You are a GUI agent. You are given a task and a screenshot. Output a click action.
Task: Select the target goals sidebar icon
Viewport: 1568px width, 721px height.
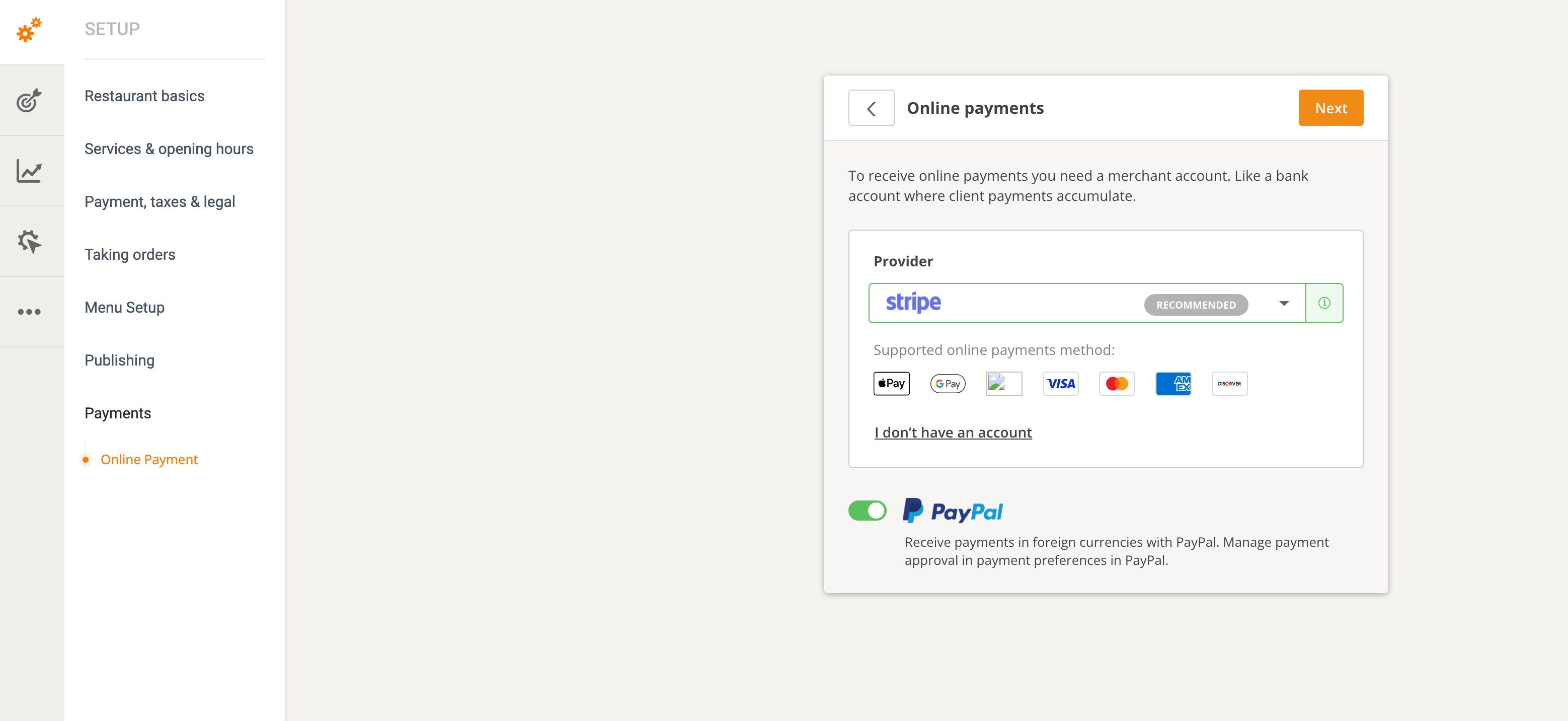click(30, 101)
